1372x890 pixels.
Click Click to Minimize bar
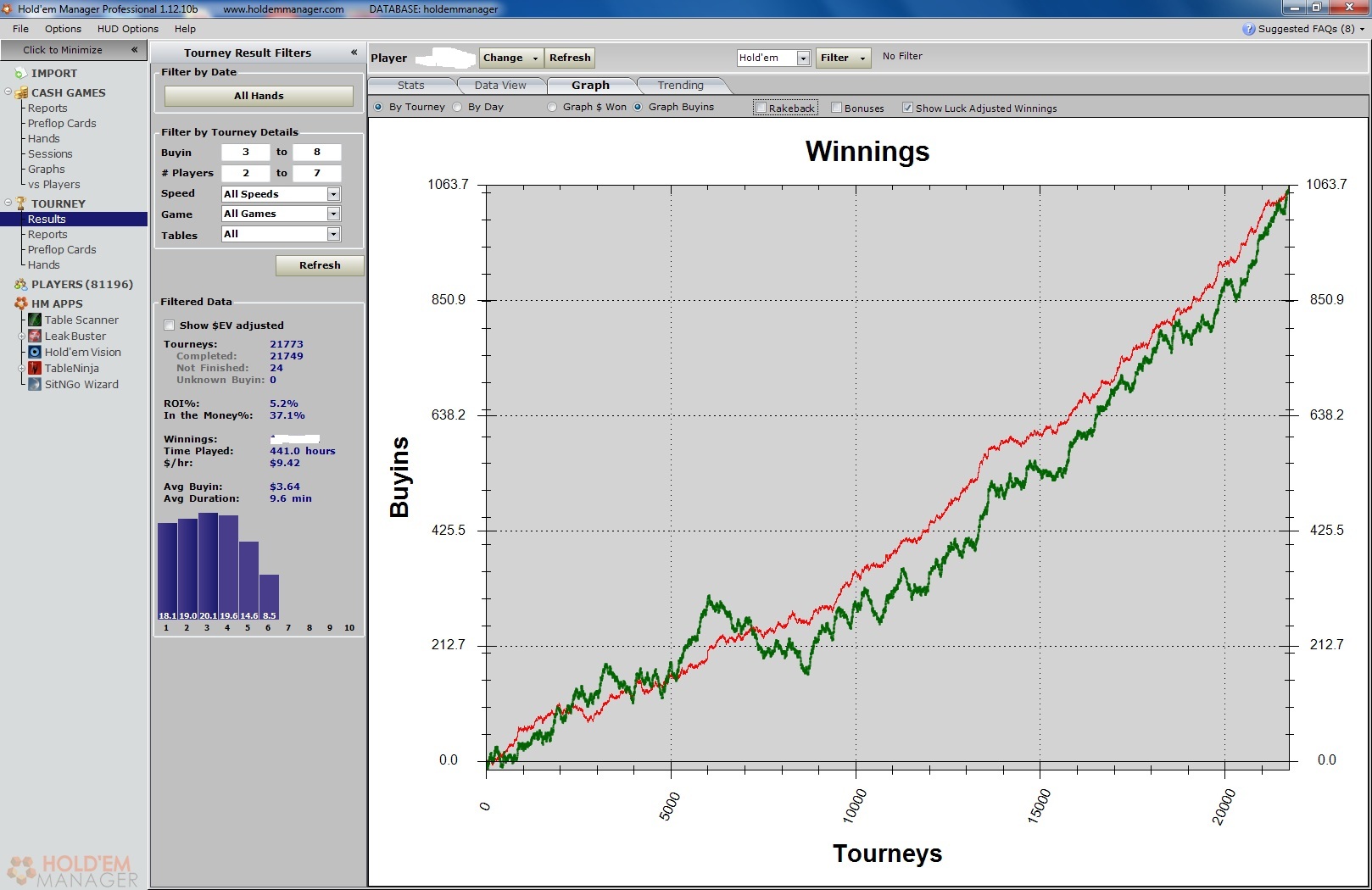[x=74, y=50]
